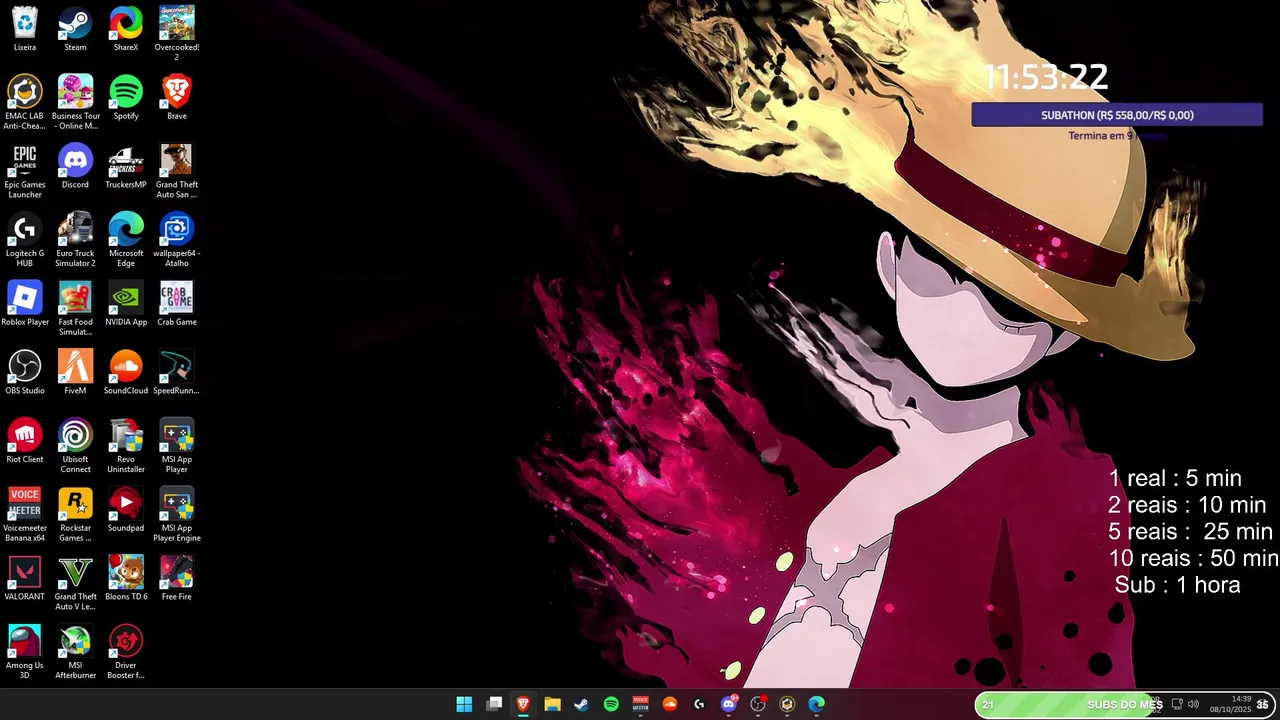
Task: Click the '10 reais : 50 min' text
Action: pos(1193,558)
